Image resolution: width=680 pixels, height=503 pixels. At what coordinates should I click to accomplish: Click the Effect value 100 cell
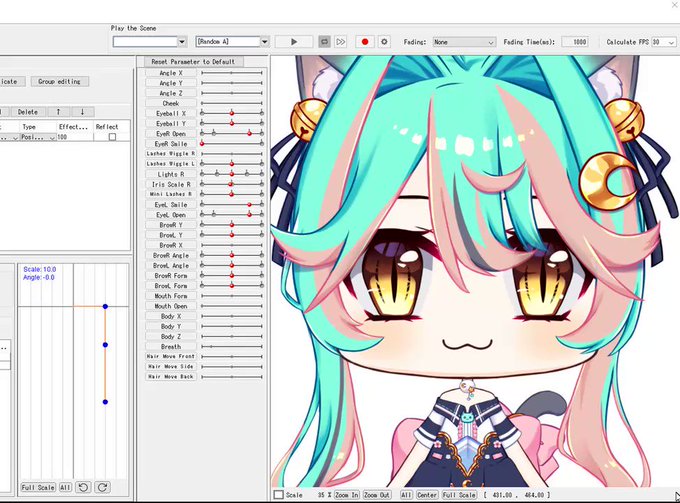[75, 137]
